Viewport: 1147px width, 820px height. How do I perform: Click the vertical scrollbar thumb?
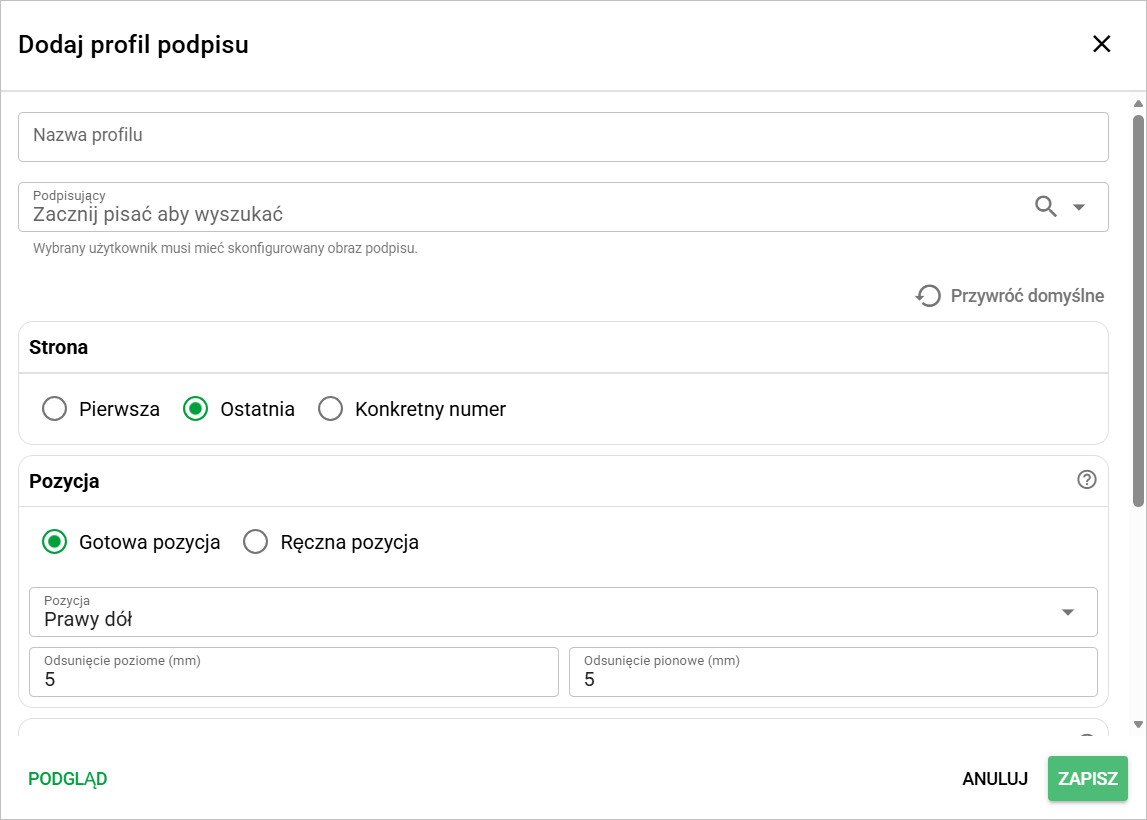click(1138, 310)
